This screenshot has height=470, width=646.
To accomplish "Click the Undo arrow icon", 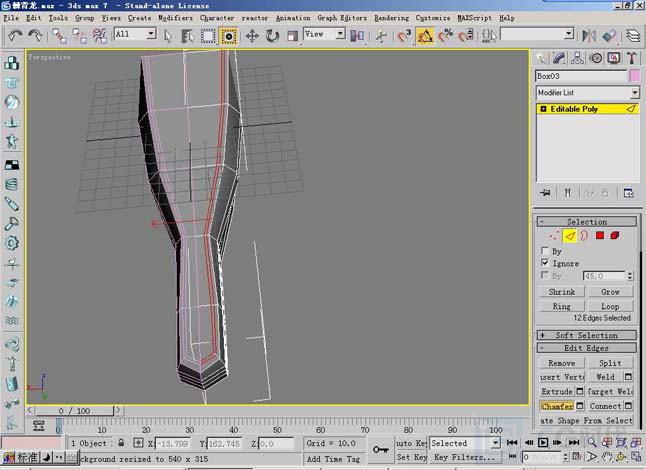I will pos(15,36).
